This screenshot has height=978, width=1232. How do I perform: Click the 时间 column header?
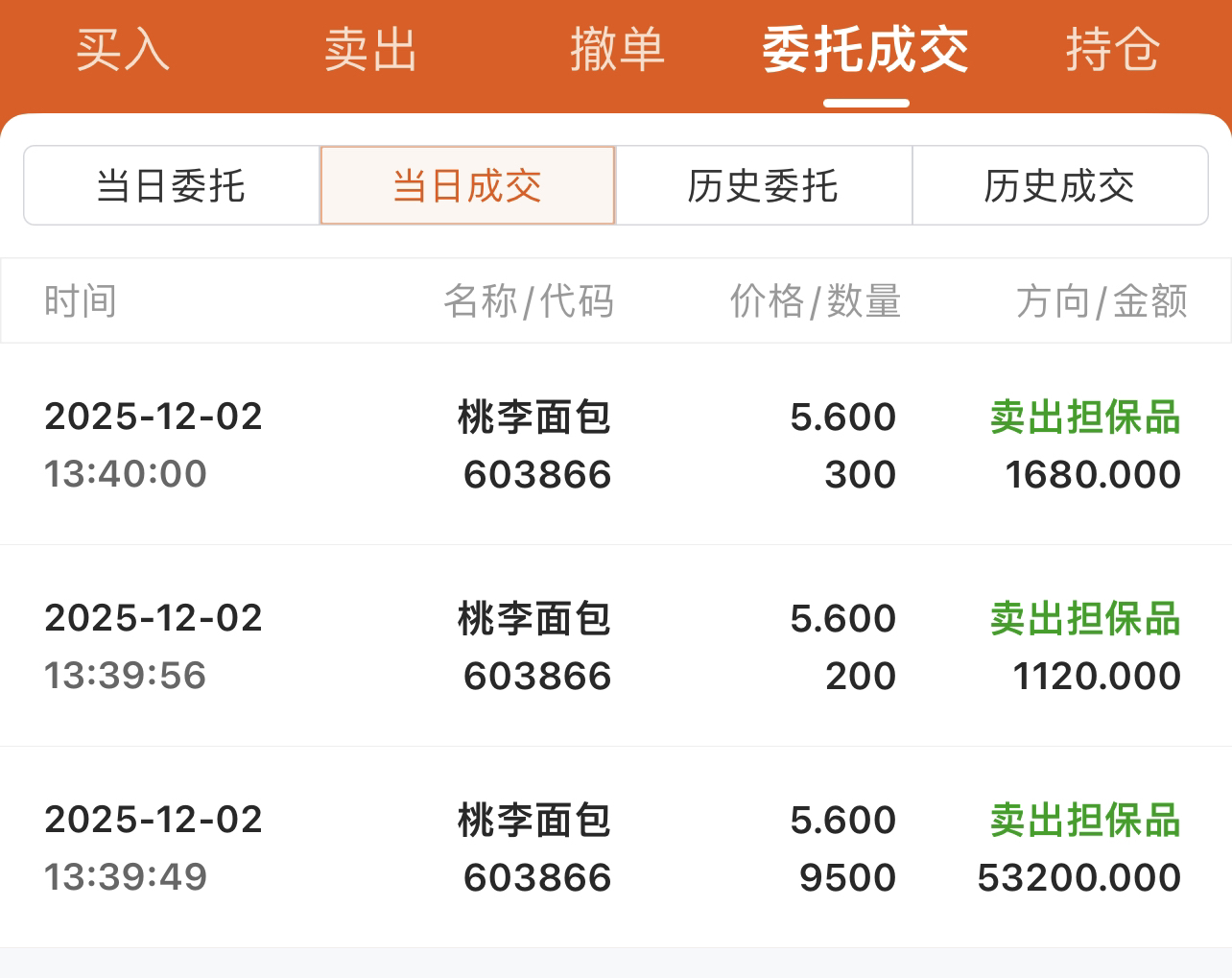81,301
